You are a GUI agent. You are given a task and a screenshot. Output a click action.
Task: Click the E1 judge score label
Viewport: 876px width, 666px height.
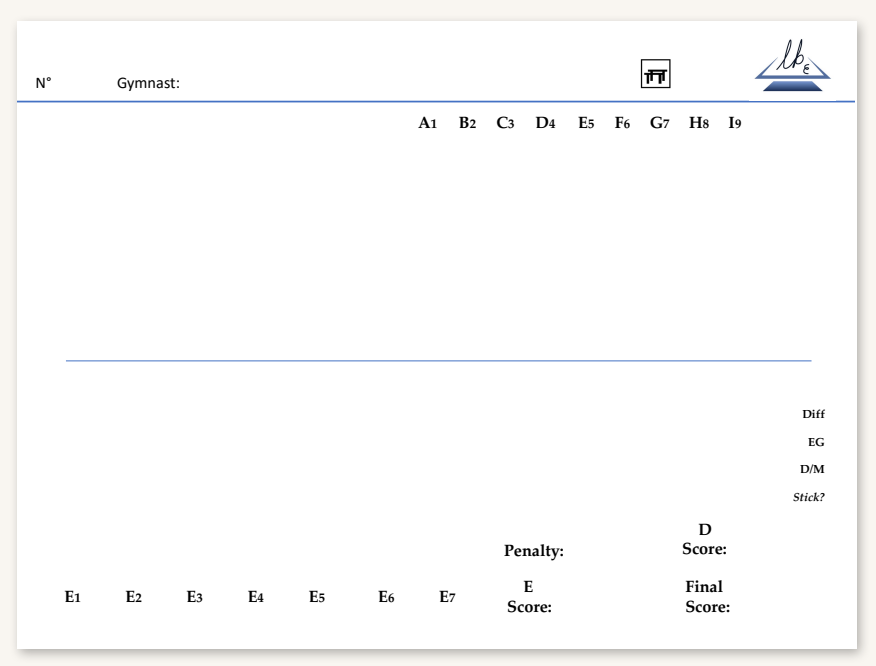(73, 597)
